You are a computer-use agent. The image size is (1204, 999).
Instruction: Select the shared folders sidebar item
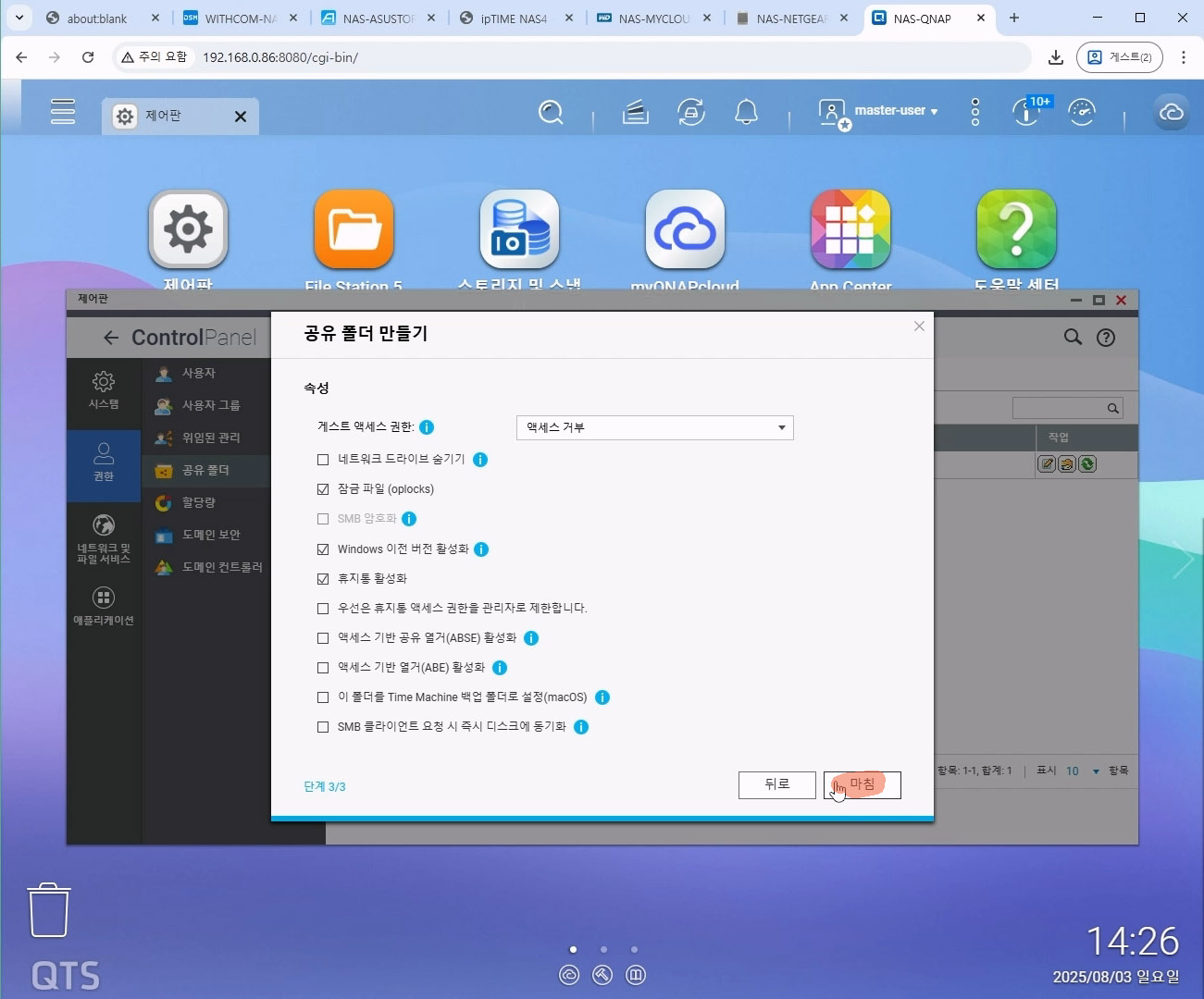pos(205,471)
